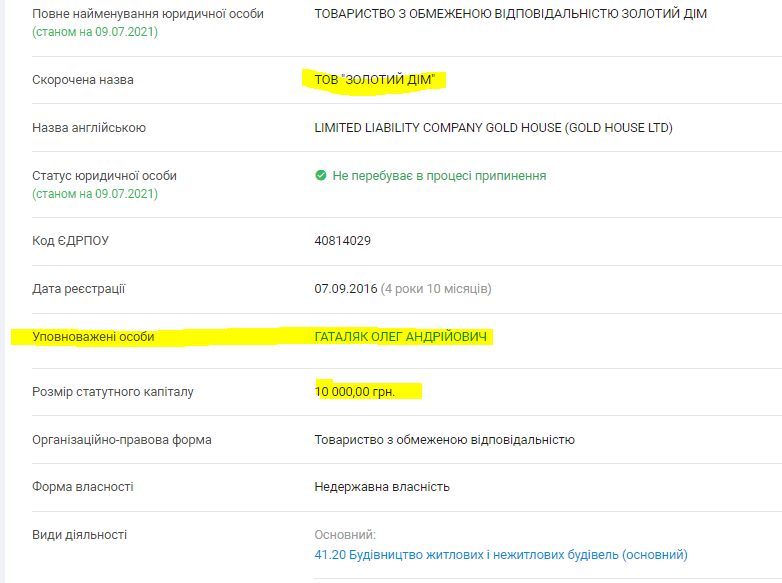The height and width of the screenshot is (583, 782).
Task: Open the ГАТАЛЯК ОЛЕГ АНДРІЙОВИЧ person link
Action: point(400,337)
